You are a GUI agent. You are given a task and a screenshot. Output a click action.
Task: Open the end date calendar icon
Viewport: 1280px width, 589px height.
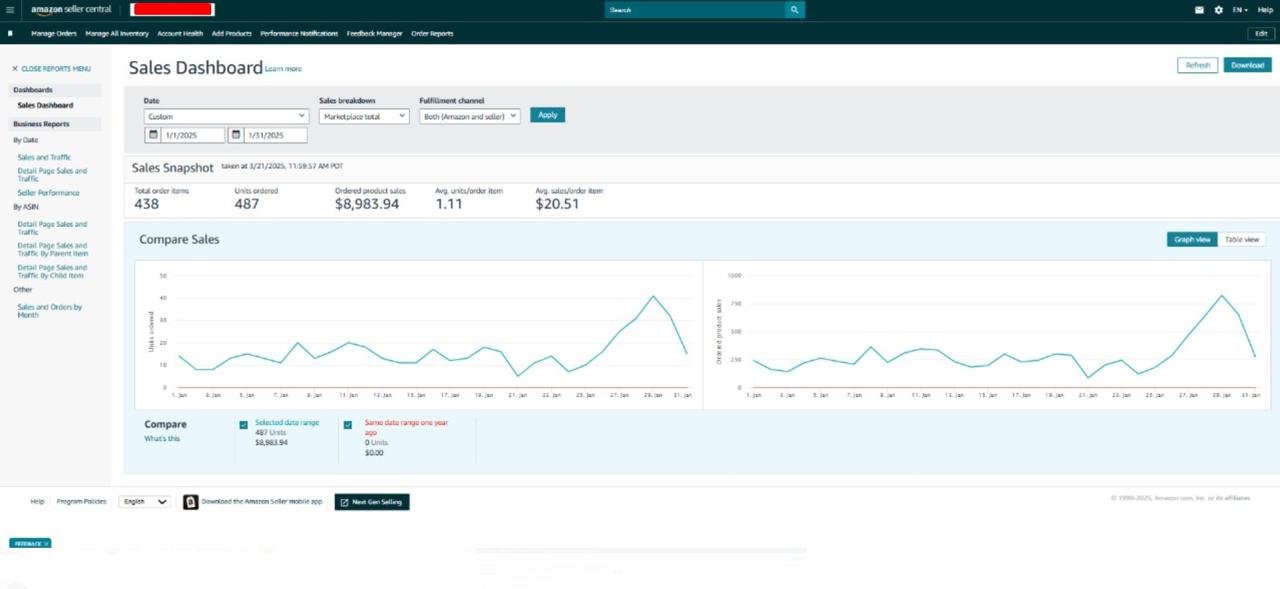click(x=236, y=135)
